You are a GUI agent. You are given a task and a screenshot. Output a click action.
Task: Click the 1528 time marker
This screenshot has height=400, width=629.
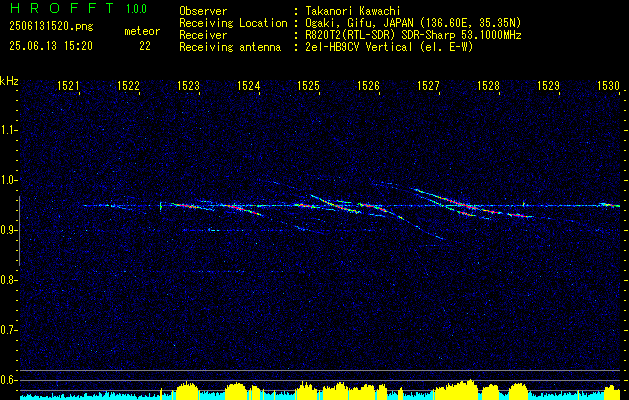[x=489, y=85]
